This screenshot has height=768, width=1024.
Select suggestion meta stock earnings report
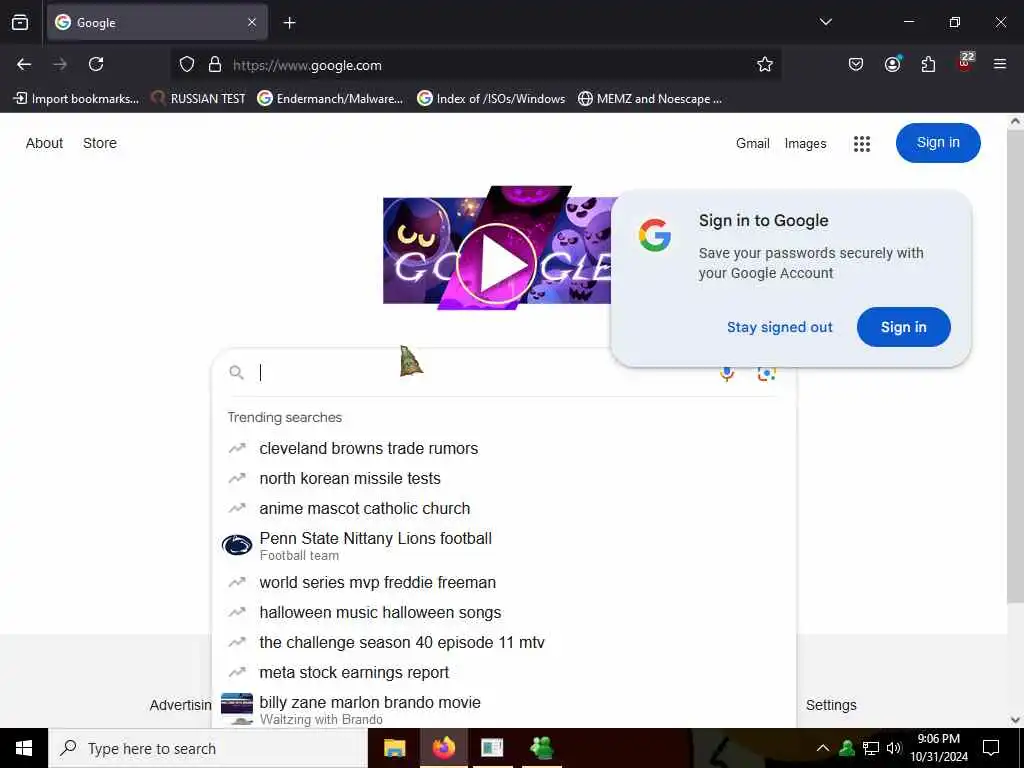[x=504, y=673]
